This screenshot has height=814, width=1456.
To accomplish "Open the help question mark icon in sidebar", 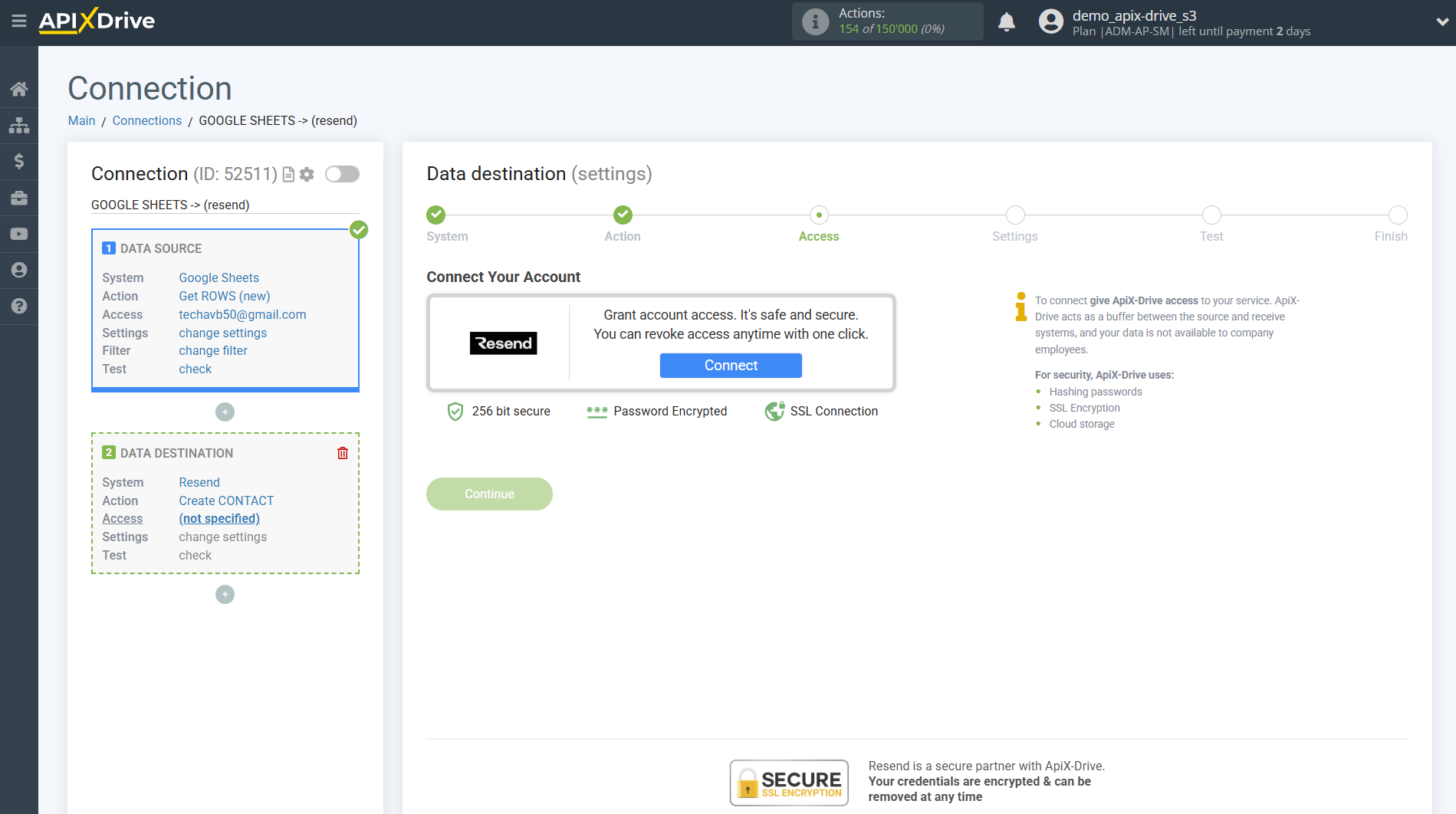I will (19, 306).
